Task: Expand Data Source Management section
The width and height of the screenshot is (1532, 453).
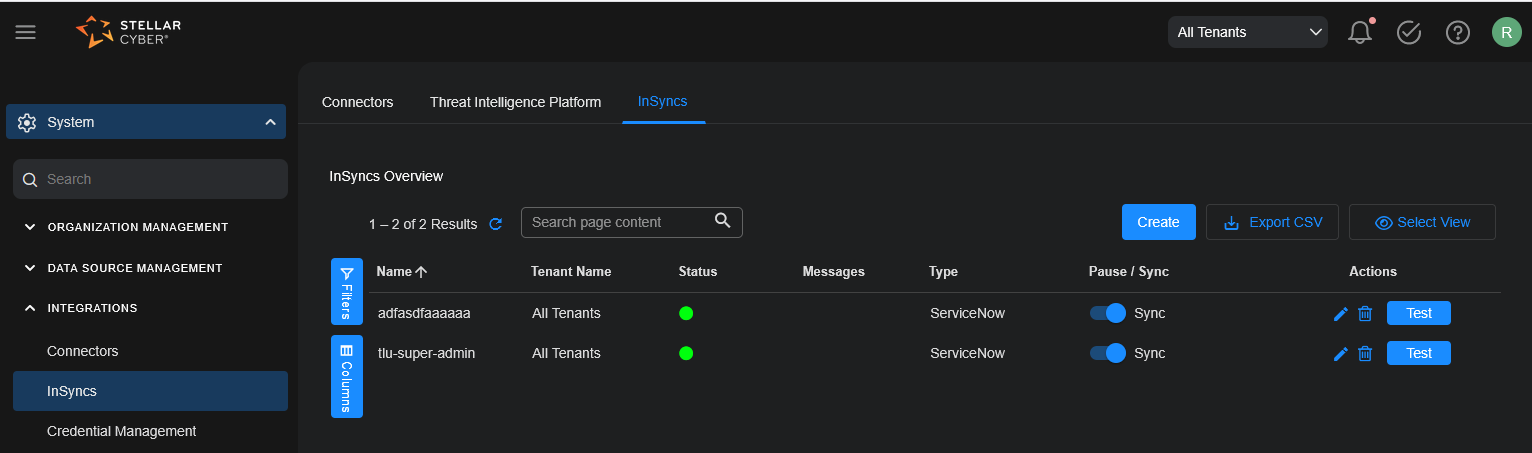Action: click(134, 268)
